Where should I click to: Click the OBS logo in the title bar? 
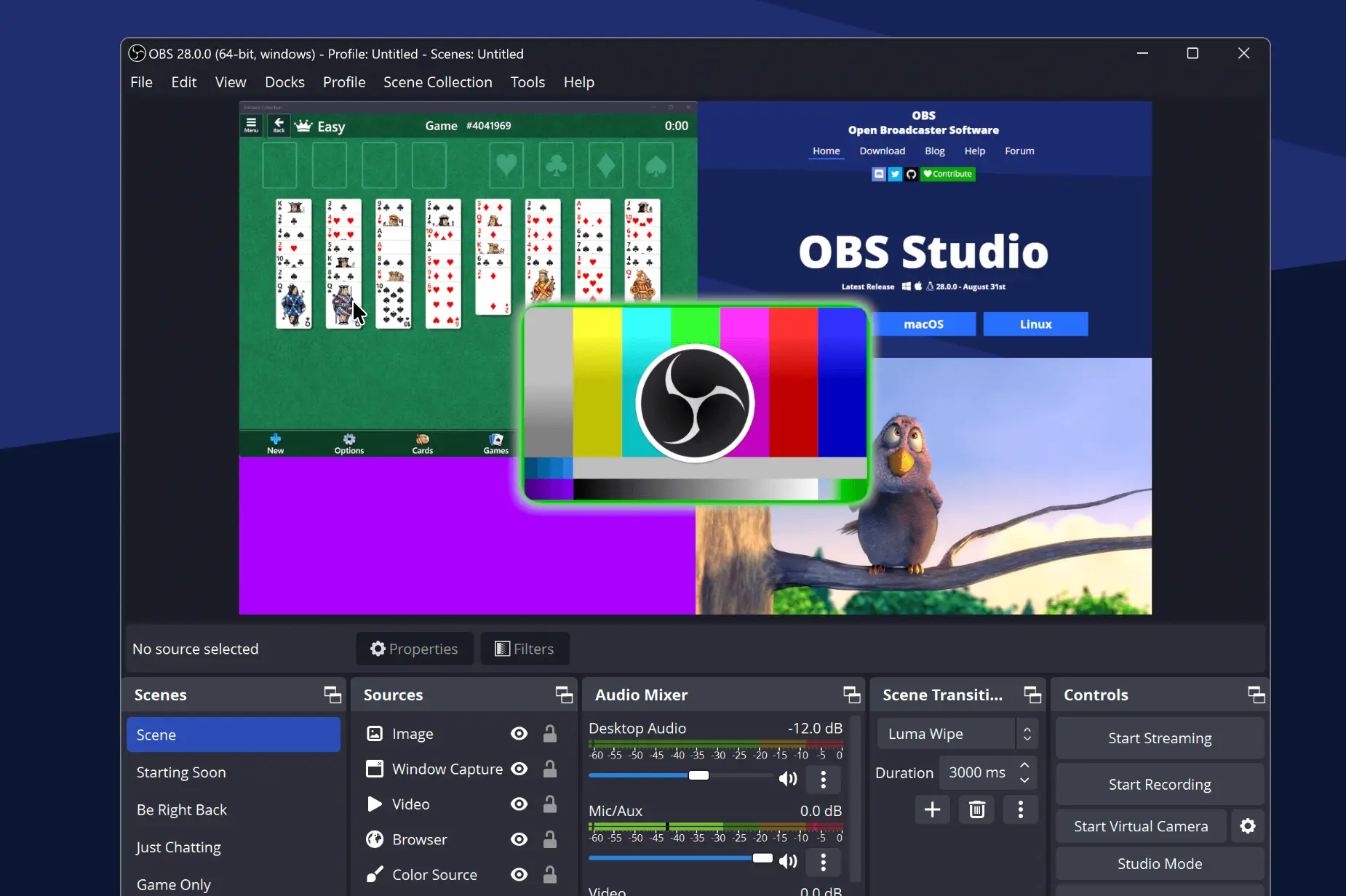point(137,53)
